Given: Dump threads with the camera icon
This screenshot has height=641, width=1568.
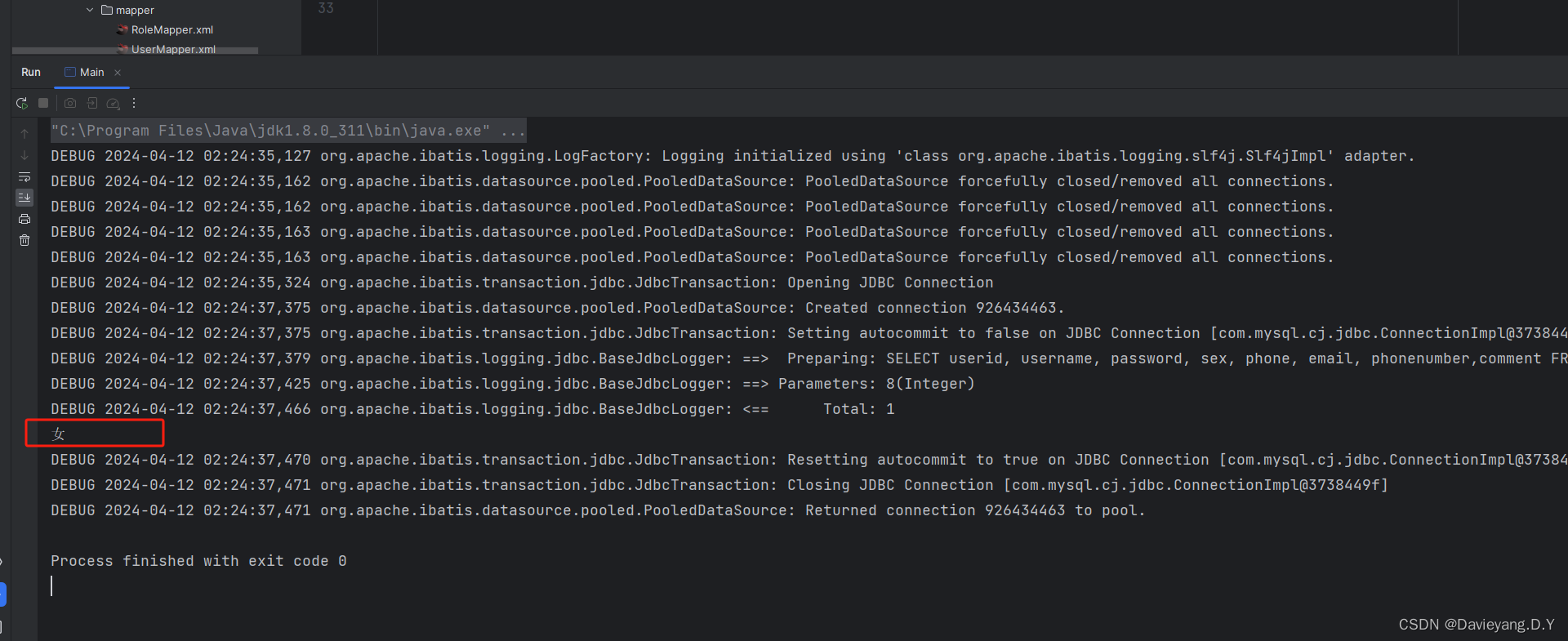Looking at the screenshot, I should pos(70,103).
